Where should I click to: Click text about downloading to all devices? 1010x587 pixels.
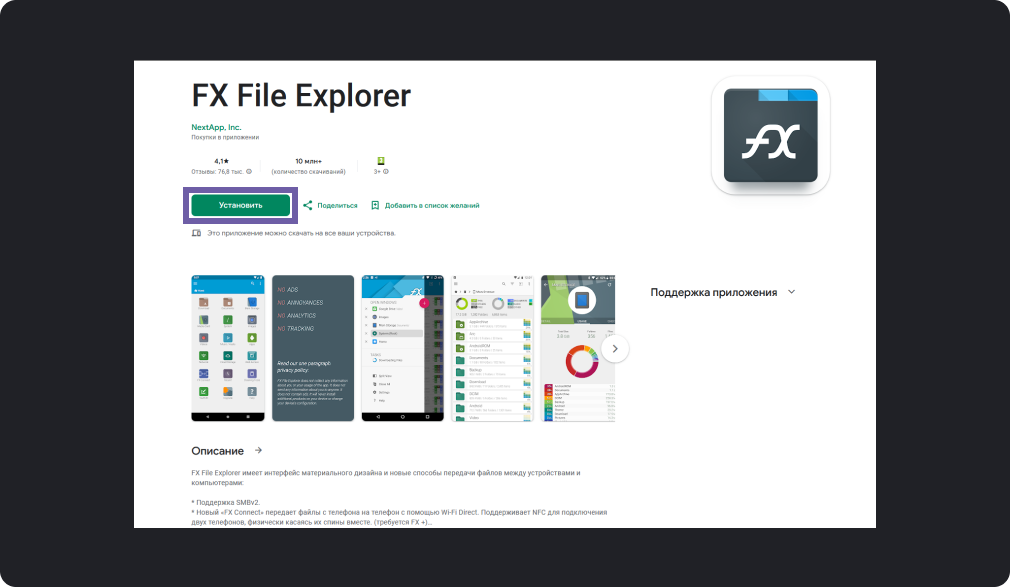(x=301, y=233)
